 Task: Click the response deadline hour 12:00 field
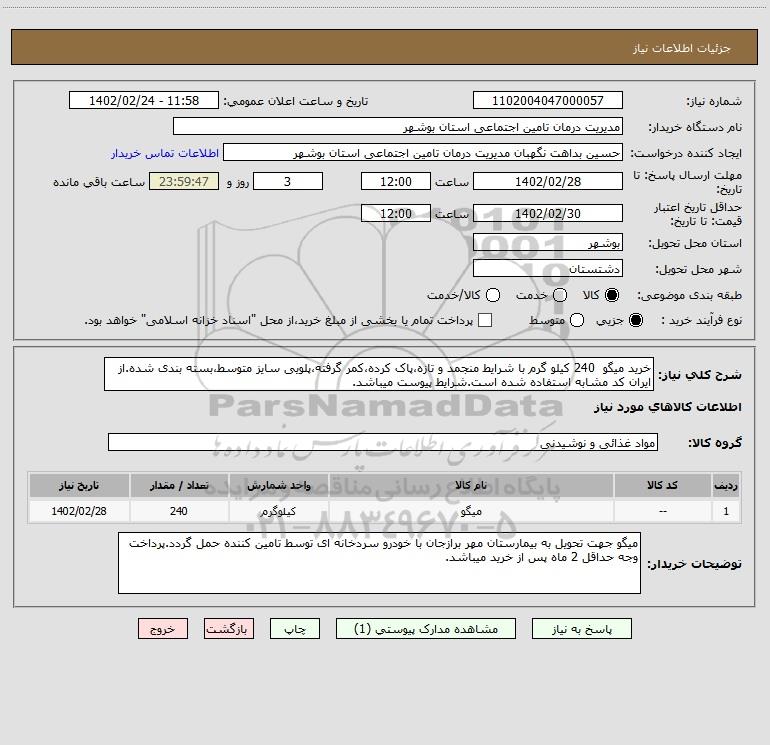click(x=396, y=181)
